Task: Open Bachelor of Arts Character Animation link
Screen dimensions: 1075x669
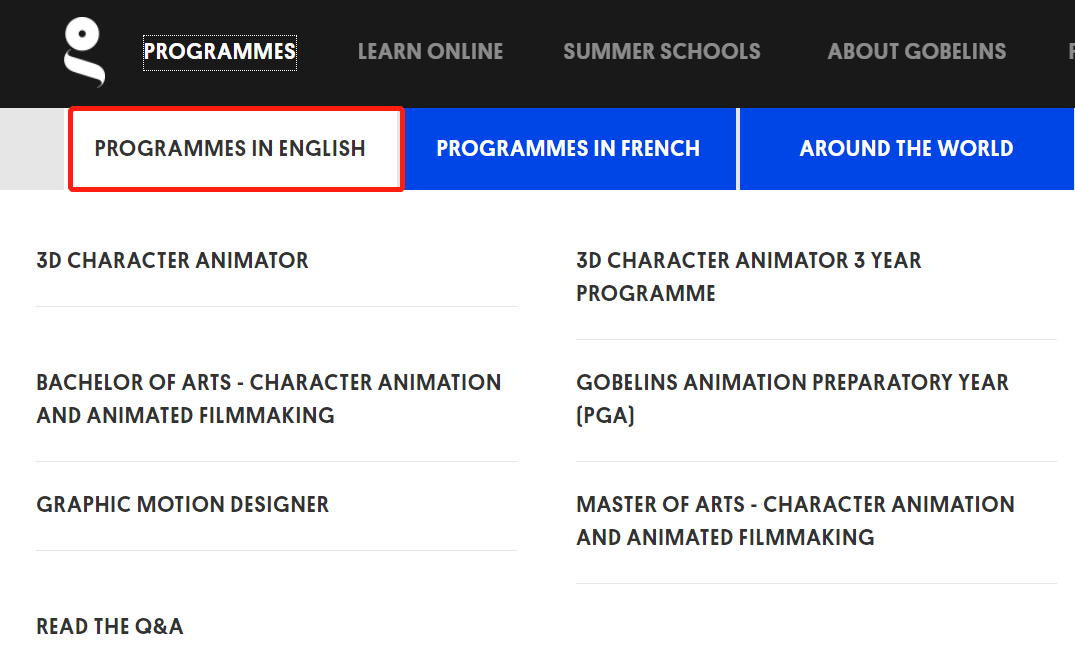Action: (x=269, y=399)
